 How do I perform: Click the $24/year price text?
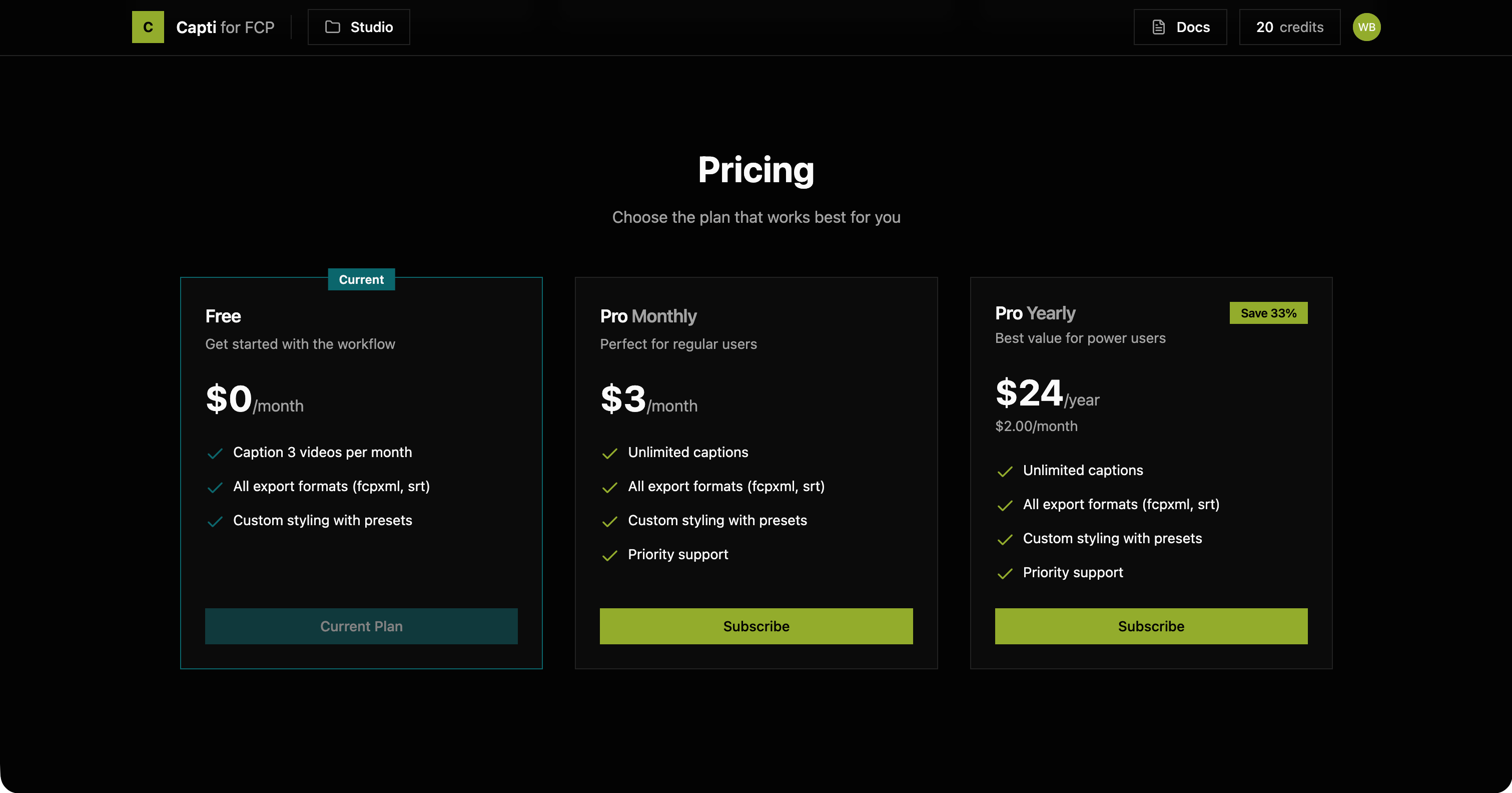coord(1047,393)
